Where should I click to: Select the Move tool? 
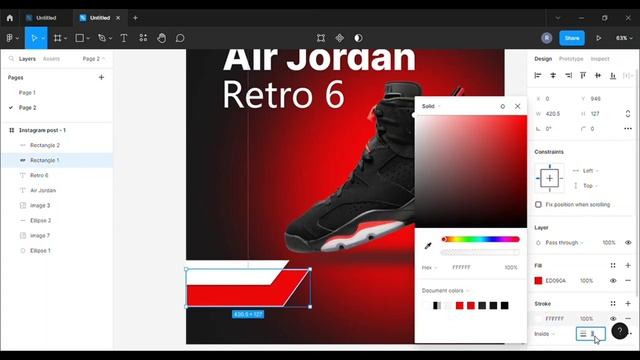click(x=34, y=38)
